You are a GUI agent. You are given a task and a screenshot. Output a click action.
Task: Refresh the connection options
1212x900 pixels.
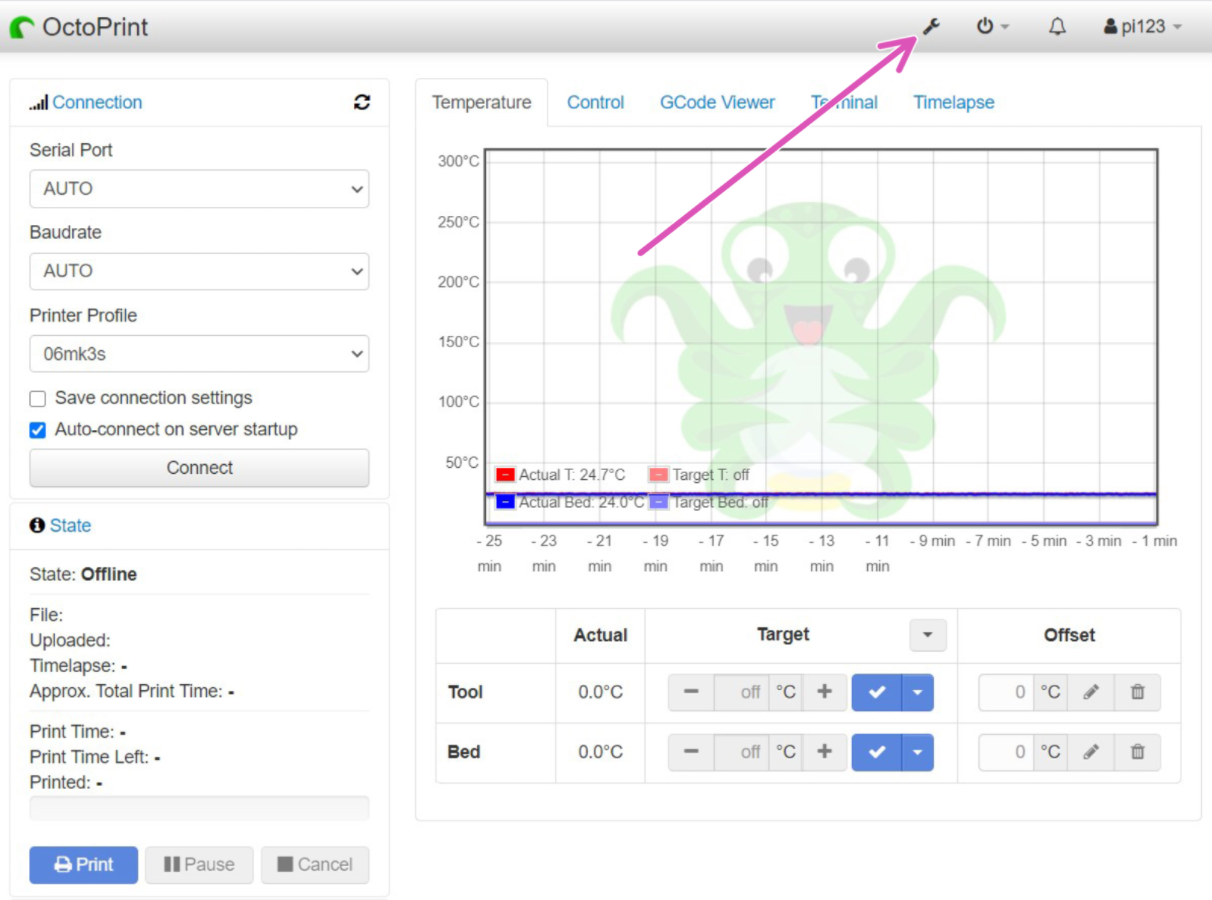(362, 102)
